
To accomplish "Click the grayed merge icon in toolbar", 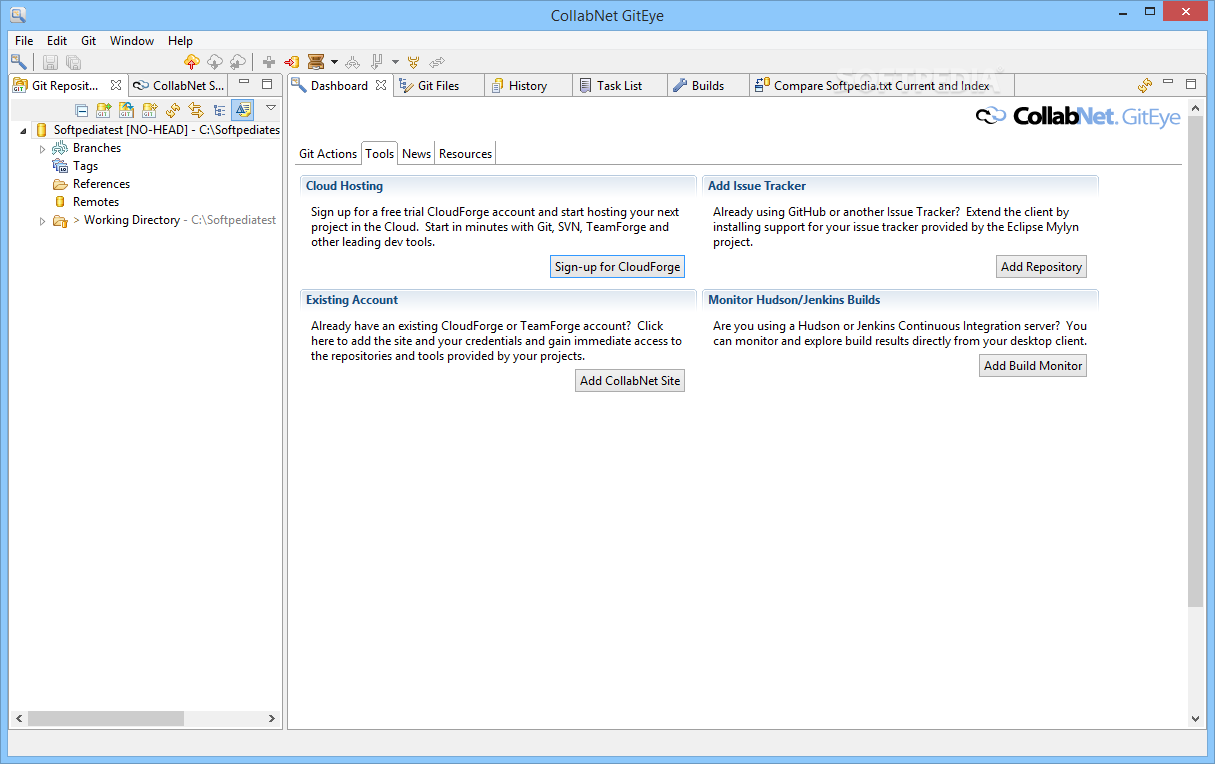I will [352, 62].
